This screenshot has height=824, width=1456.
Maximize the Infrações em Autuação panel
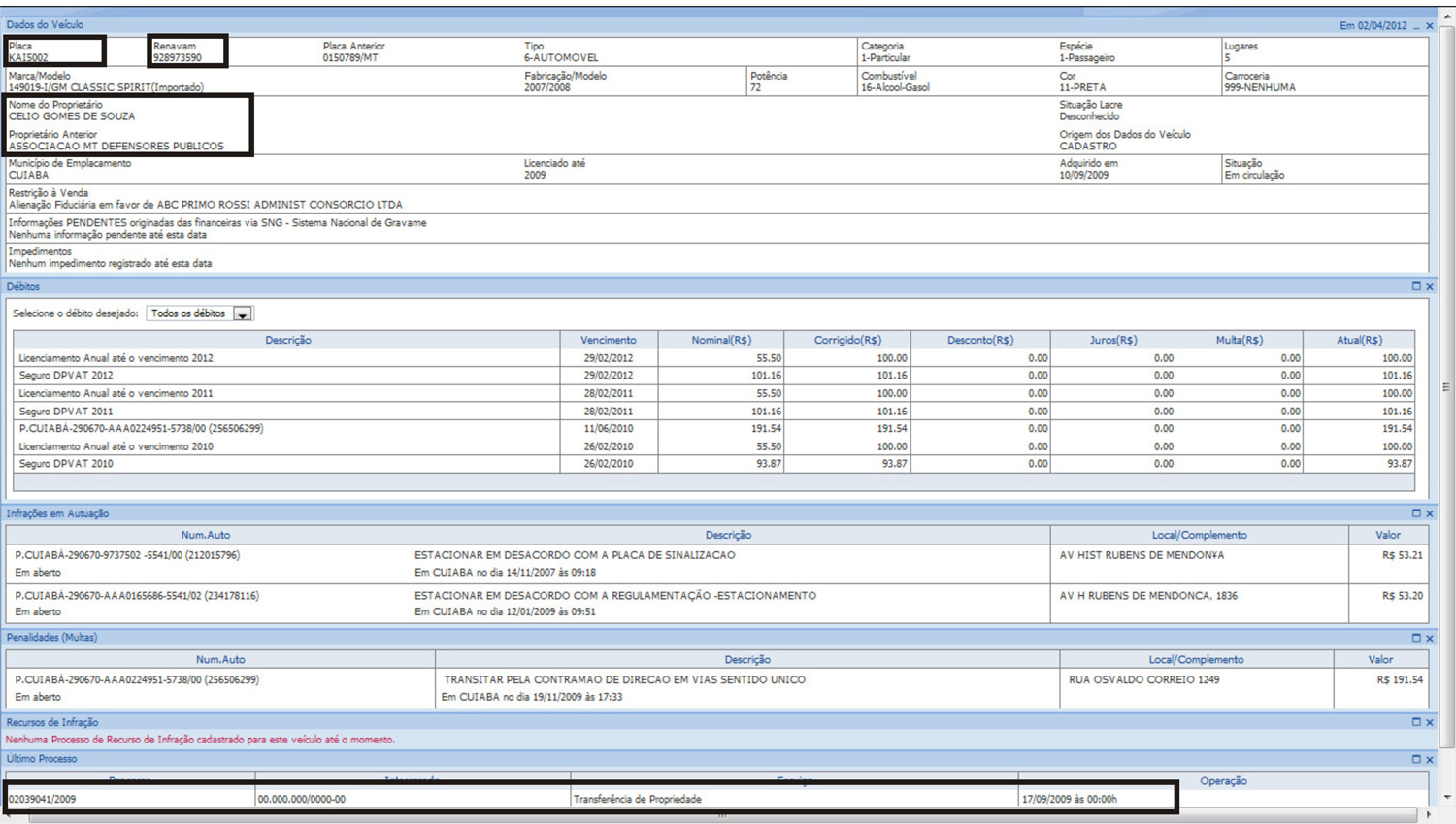point(1416,513)
